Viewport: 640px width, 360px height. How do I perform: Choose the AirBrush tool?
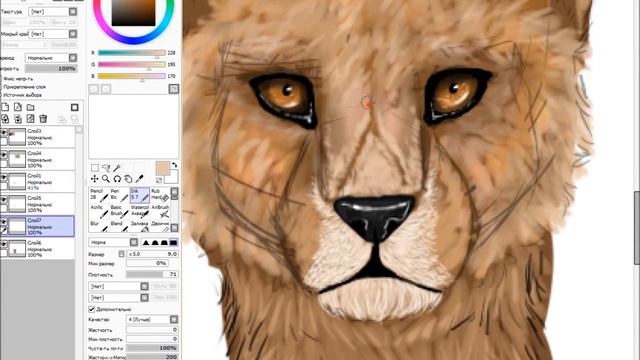tap(160, 211)
